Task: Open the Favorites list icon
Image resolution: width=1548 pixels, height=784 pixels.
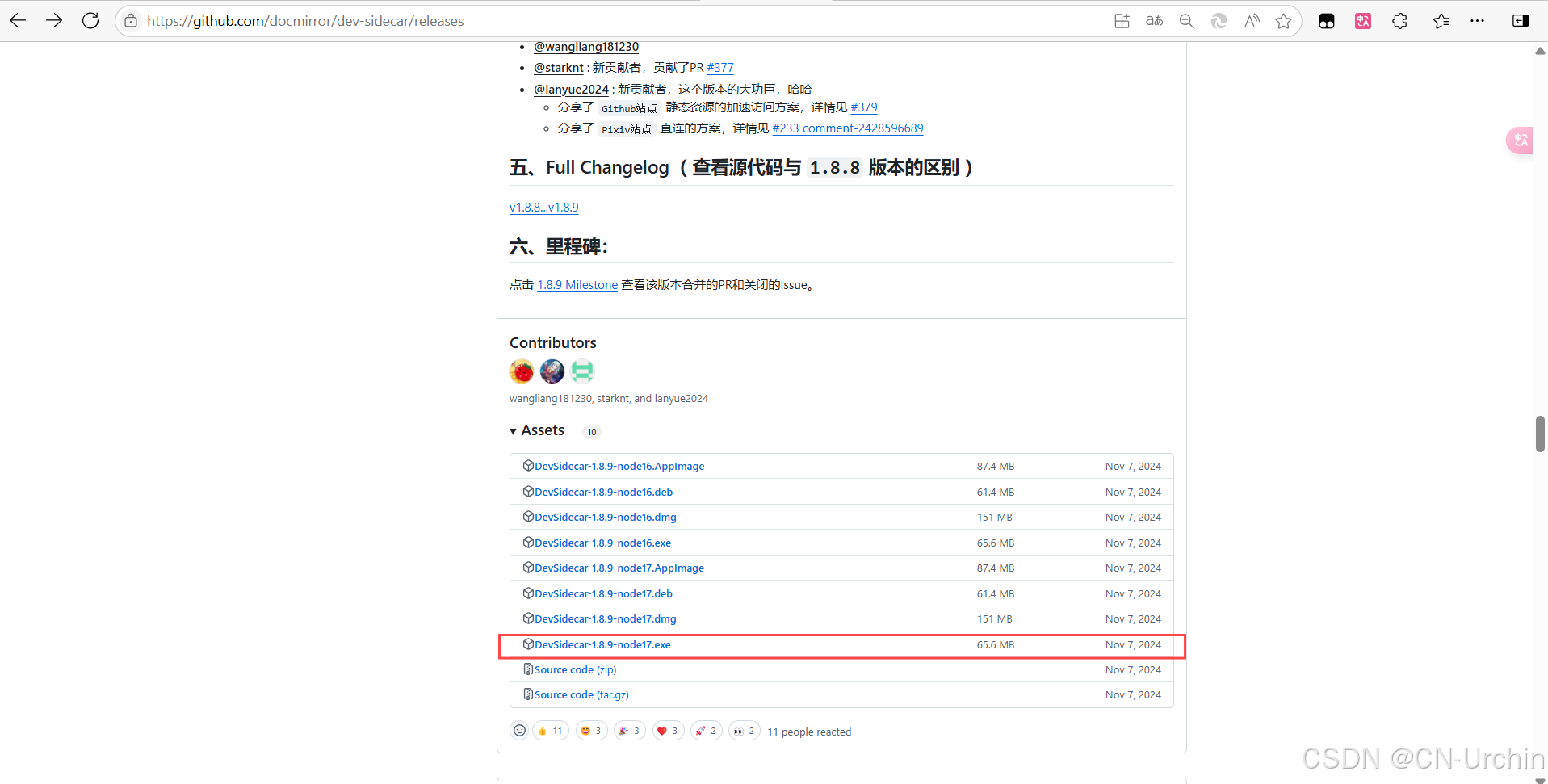Action: pyautogui.click(x=1441, y=21)
